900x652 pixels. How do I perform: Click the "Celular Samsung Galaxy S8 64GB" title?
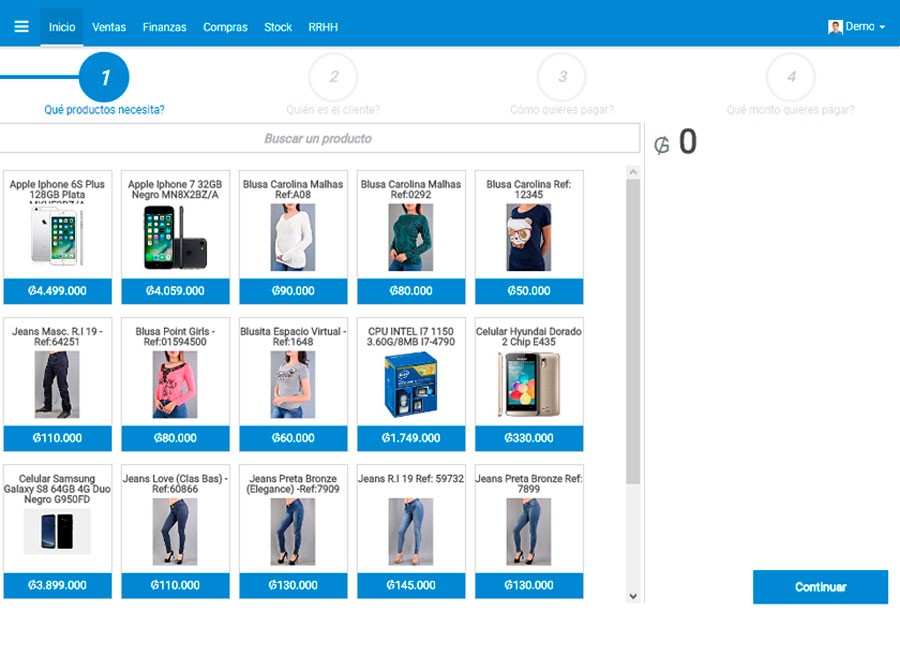coord(57,489)
